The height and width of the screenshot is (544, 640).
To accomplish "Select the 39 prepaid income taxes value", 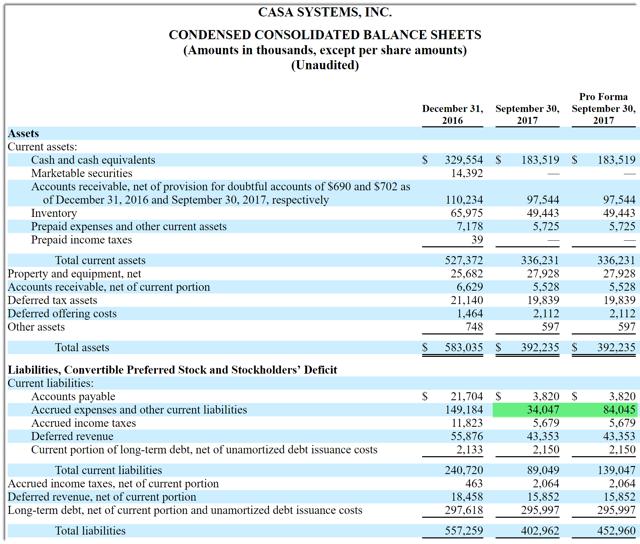I will pos(477,240).
